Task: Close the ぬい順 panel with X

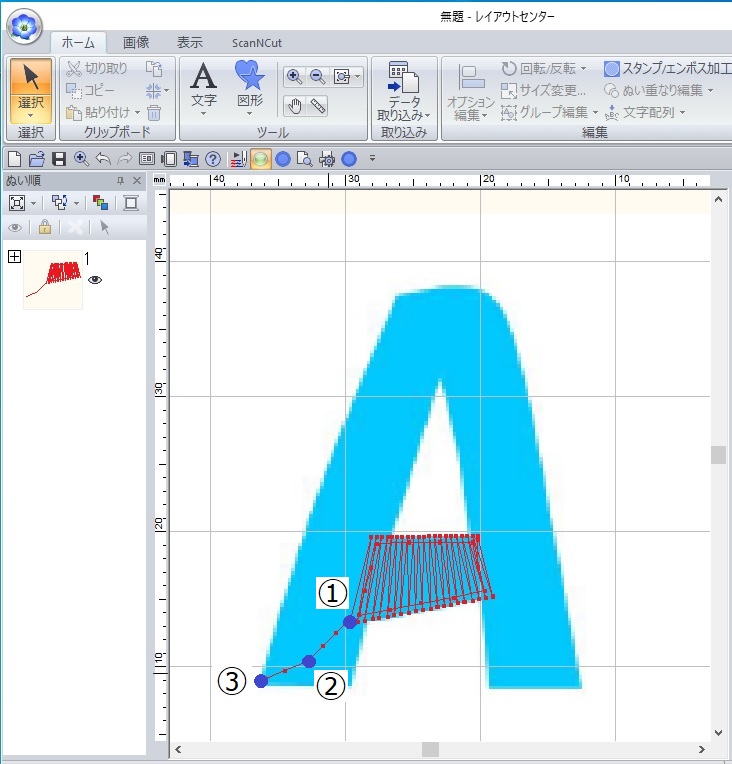Action: click(137, 181)
